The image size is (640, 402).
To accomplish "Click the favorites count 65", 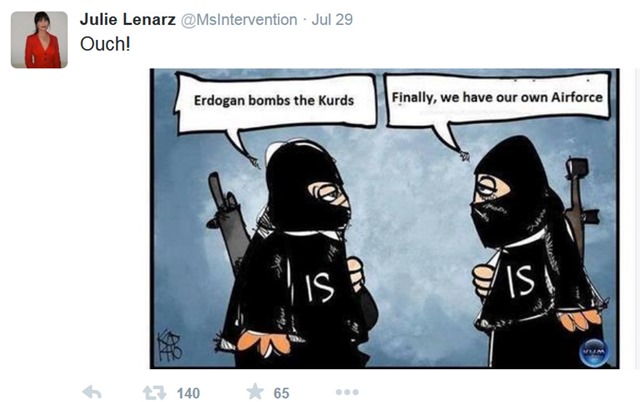I will [x=281, y=393].
